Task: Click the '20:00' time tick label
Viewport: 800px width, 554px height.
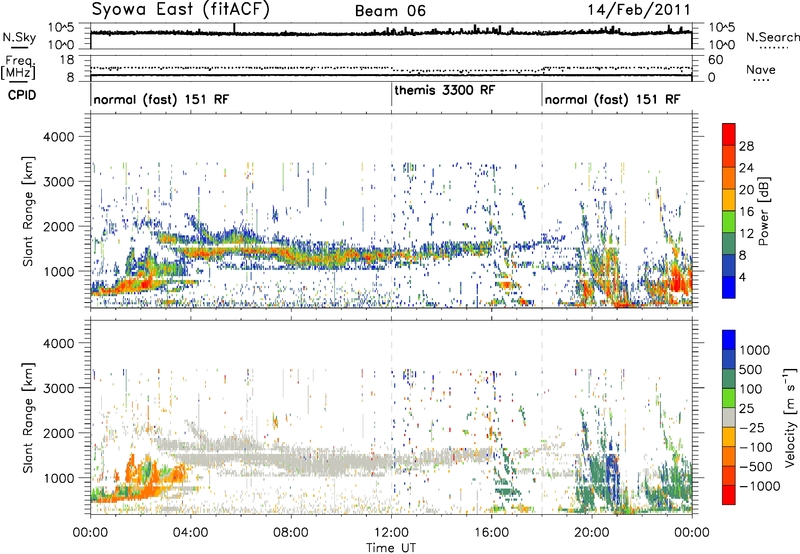Action: [x=592, y=533]
